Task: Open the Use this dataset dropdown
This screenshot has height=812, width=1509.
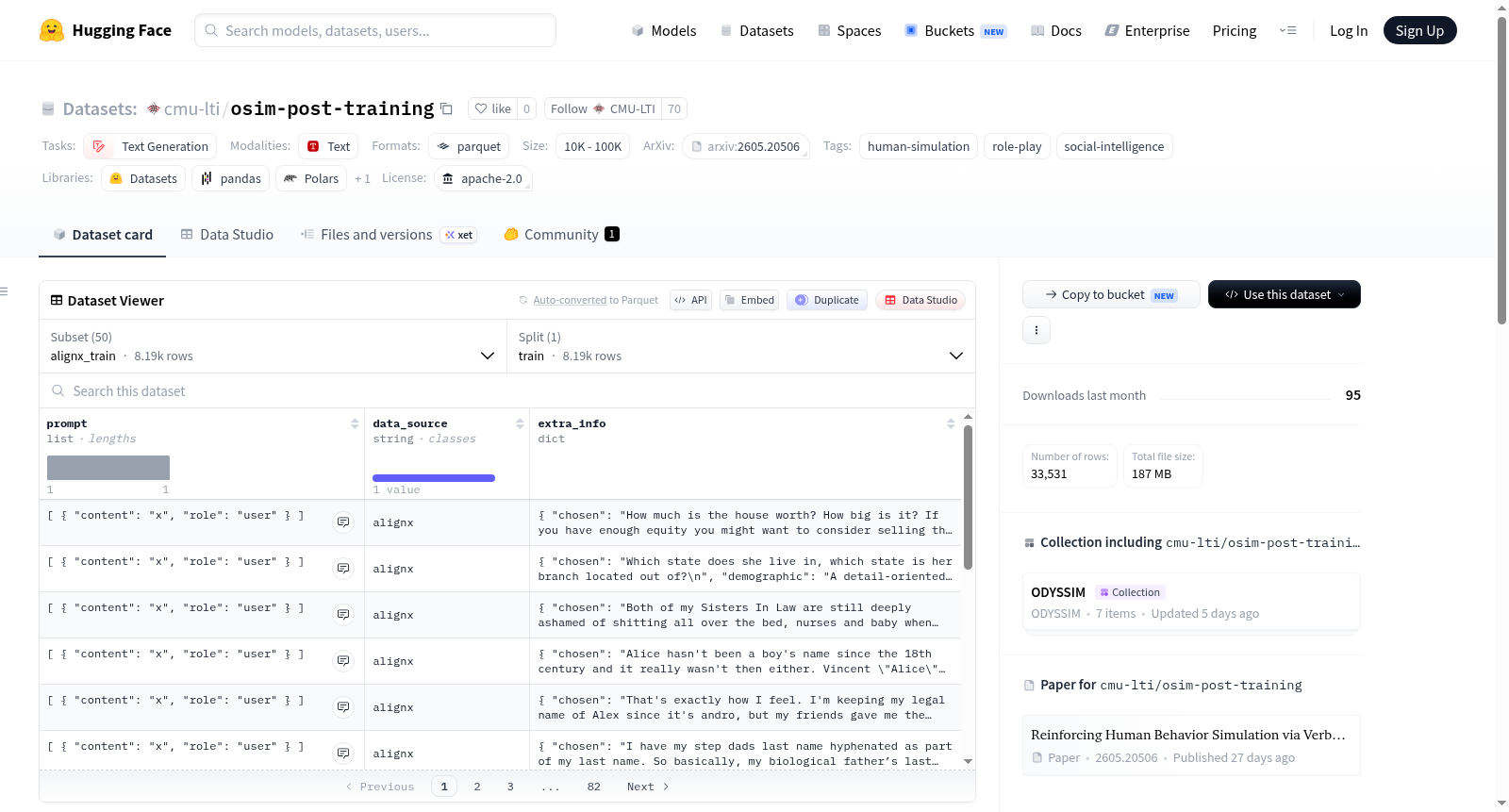Action: 1285,294
